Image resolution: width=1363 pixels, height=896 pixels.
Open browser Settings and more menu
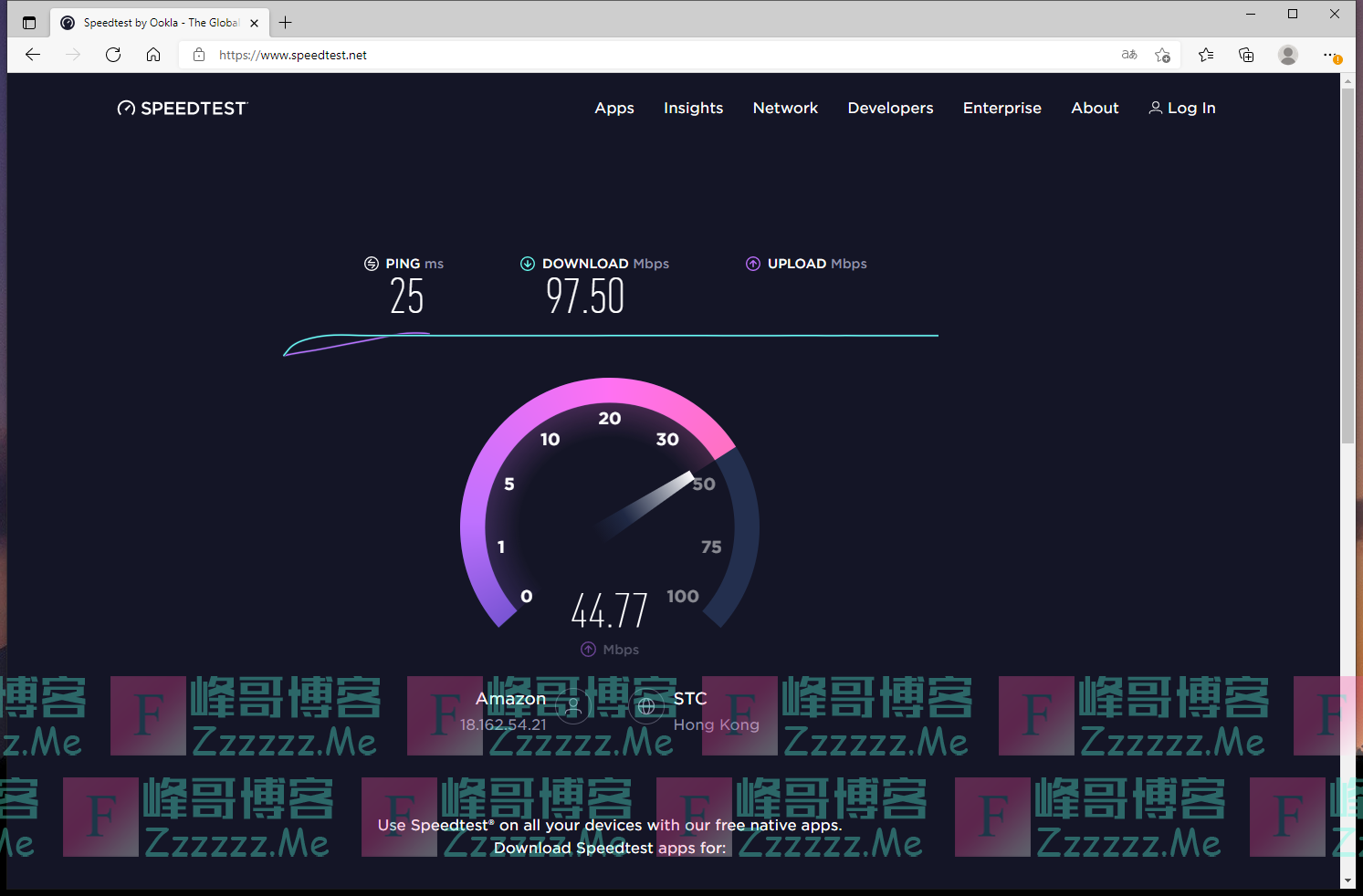tap(1331, 55)
